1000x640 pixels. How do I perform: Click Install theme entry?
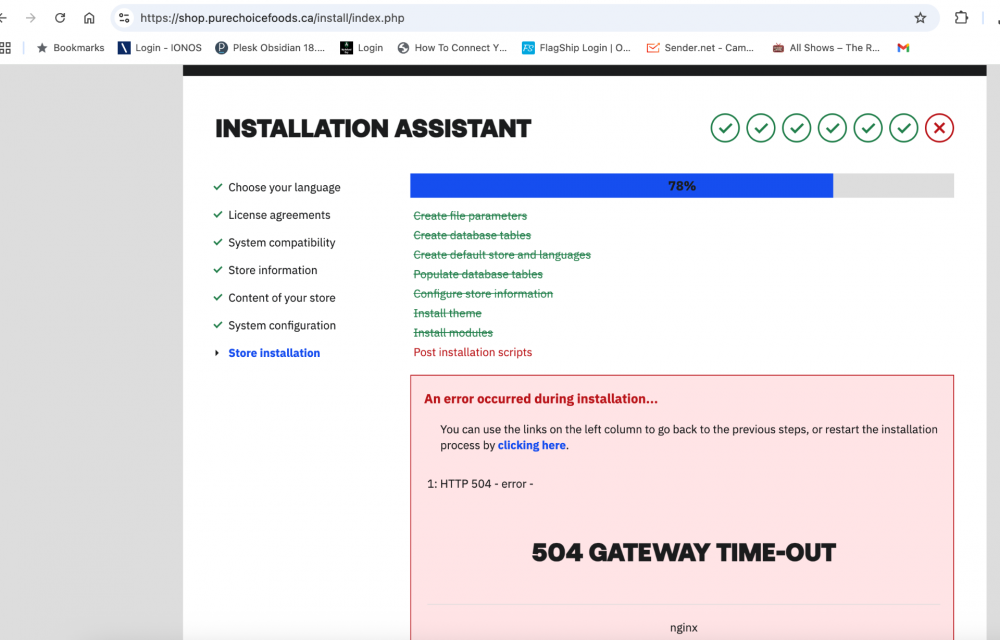[447, 313]
